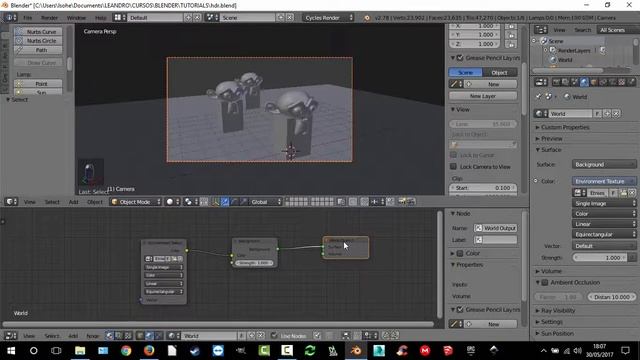Select the Scene grease pencil source
This screenshot has height=360, width=640.
(465, 72)
